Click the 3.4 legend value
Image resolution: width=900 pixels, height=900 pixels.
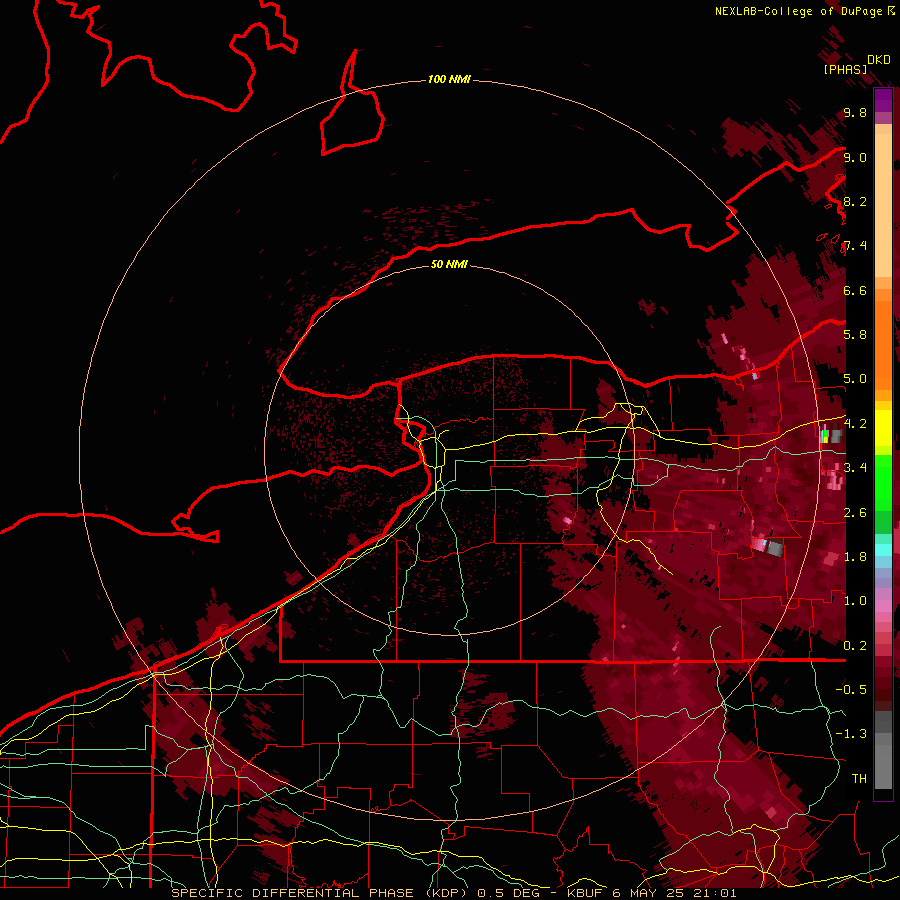(x=855, y=467)
